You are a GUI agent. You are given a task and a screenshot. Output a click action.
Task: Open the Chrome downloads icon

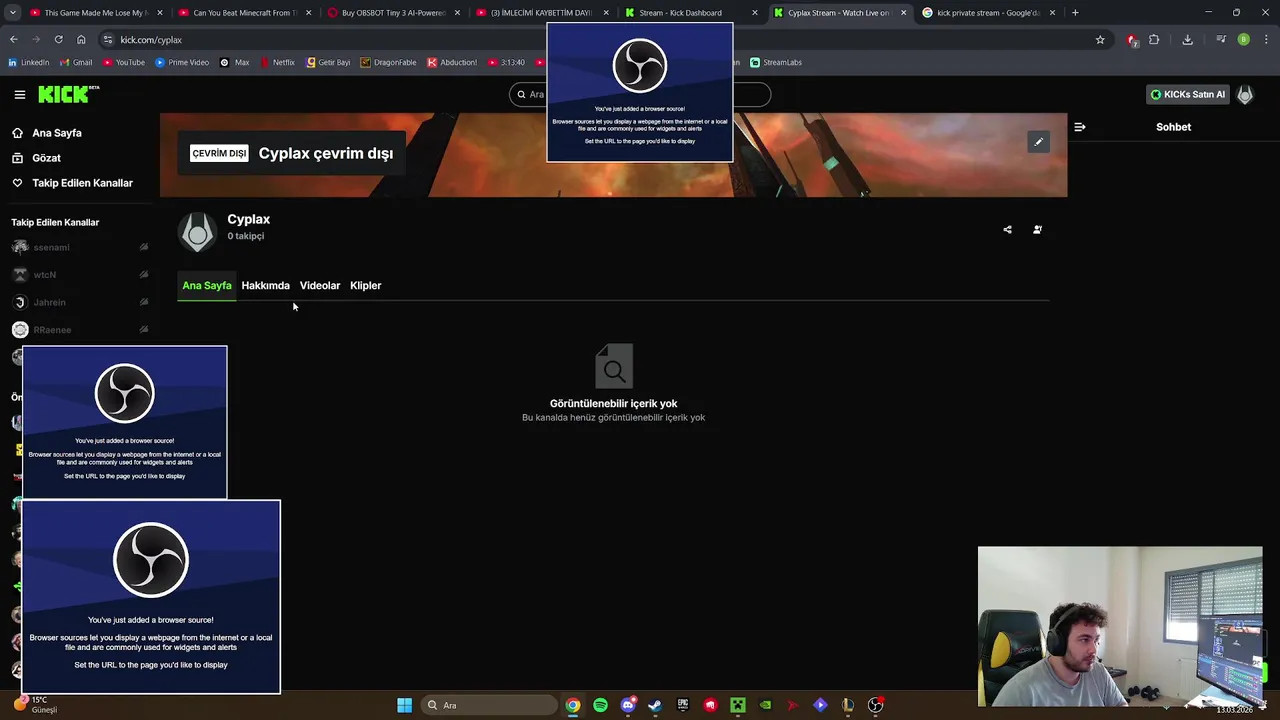(x=1187, y=40)
